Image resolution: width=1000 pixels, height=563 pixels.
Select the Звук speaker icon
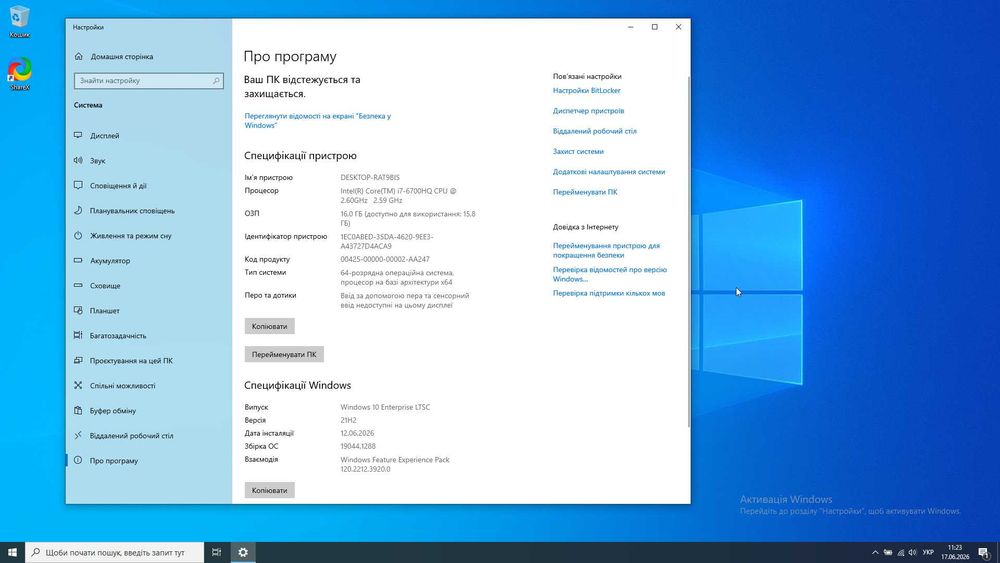pyautogui.click(x=78, y=160)
